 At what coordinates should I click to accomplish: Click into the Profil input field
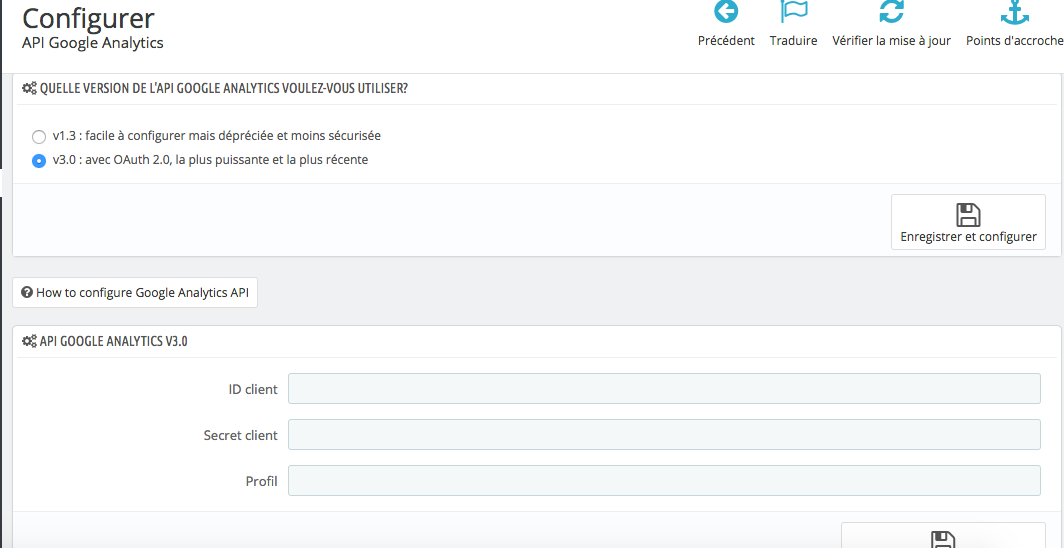(664, 481)
